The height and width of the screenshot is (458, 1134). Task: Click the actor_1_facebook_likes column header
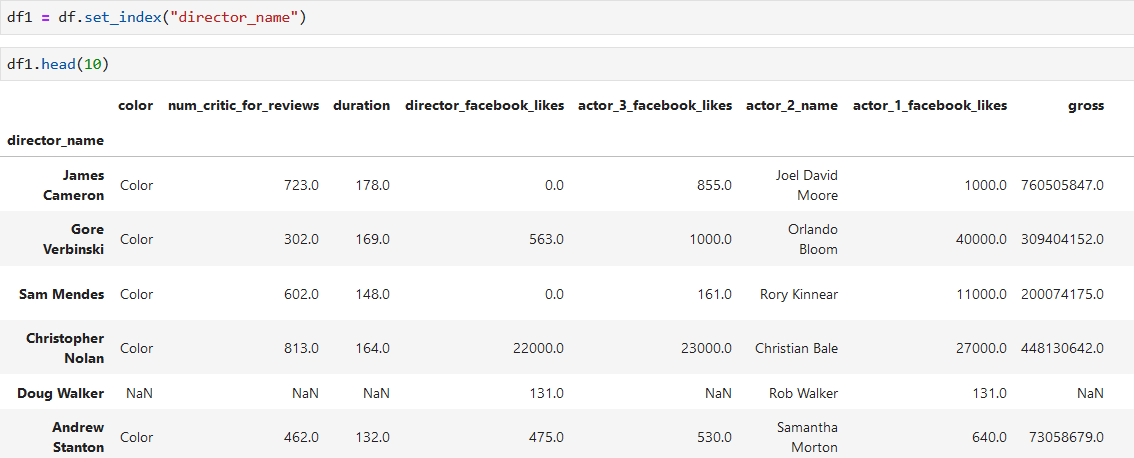[x=930, y=106]
